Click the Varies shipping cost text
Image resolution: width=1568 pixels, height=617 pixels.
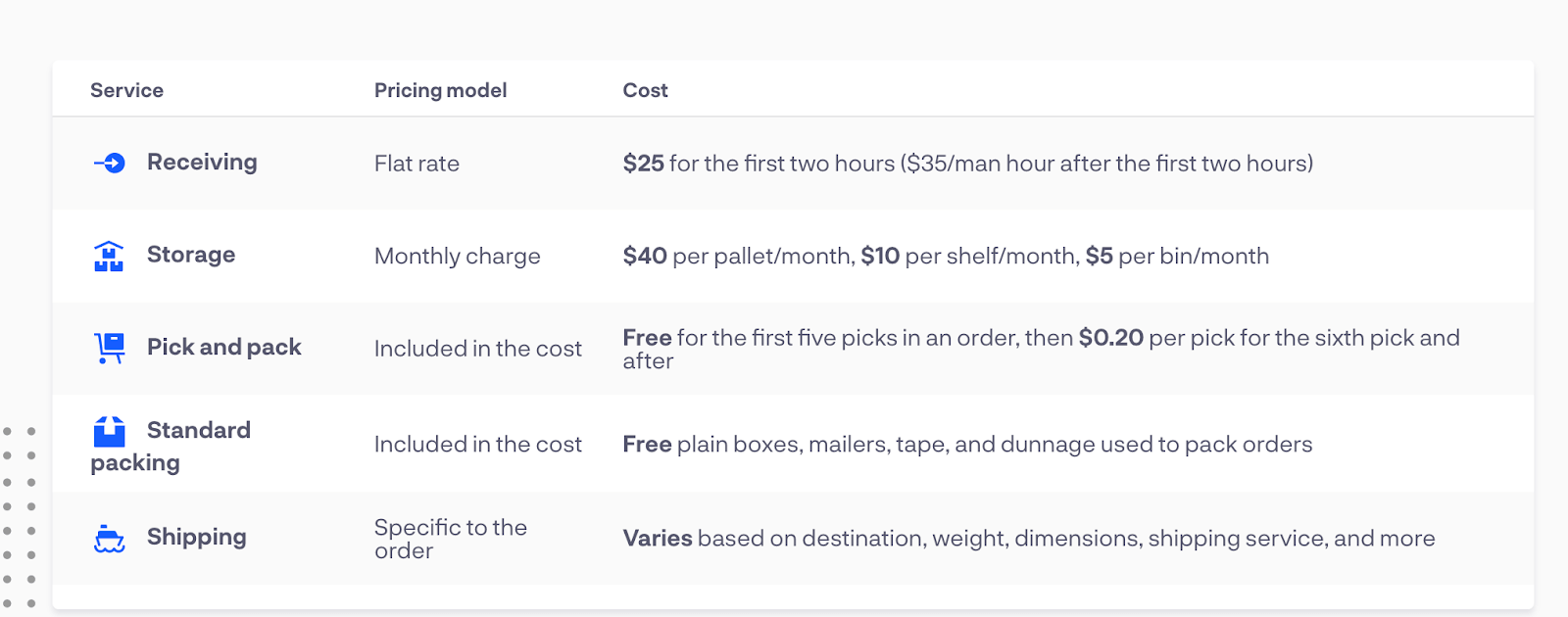pos(658,539)
